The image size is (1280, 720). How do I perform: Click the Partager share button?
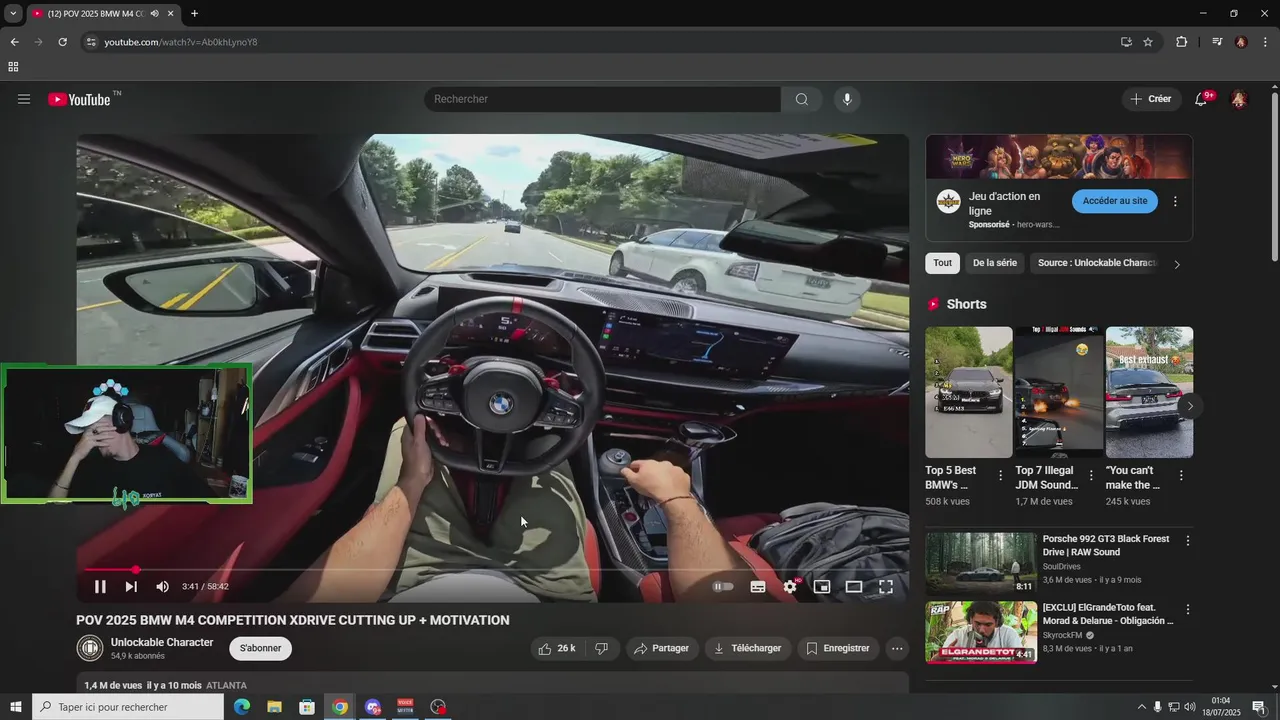click(662, 648)
